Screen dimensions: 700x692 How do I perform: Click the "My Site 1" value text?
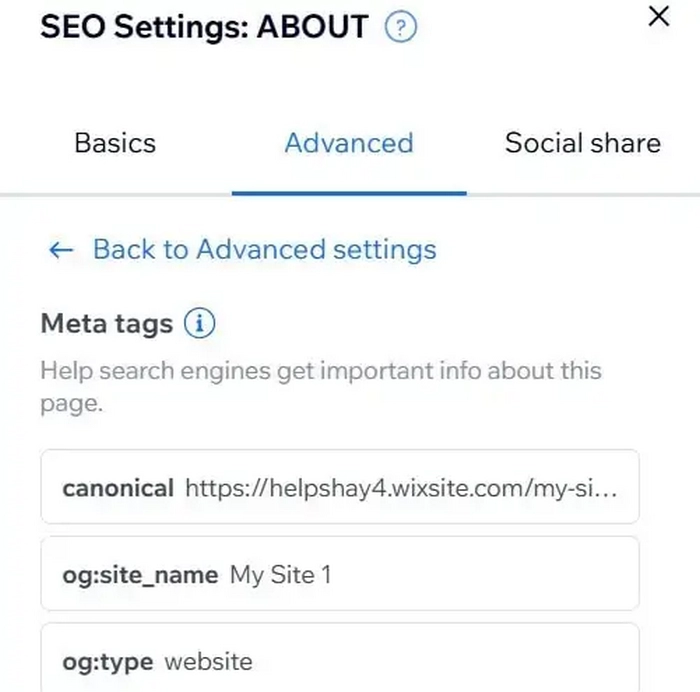tap(280, 575)
